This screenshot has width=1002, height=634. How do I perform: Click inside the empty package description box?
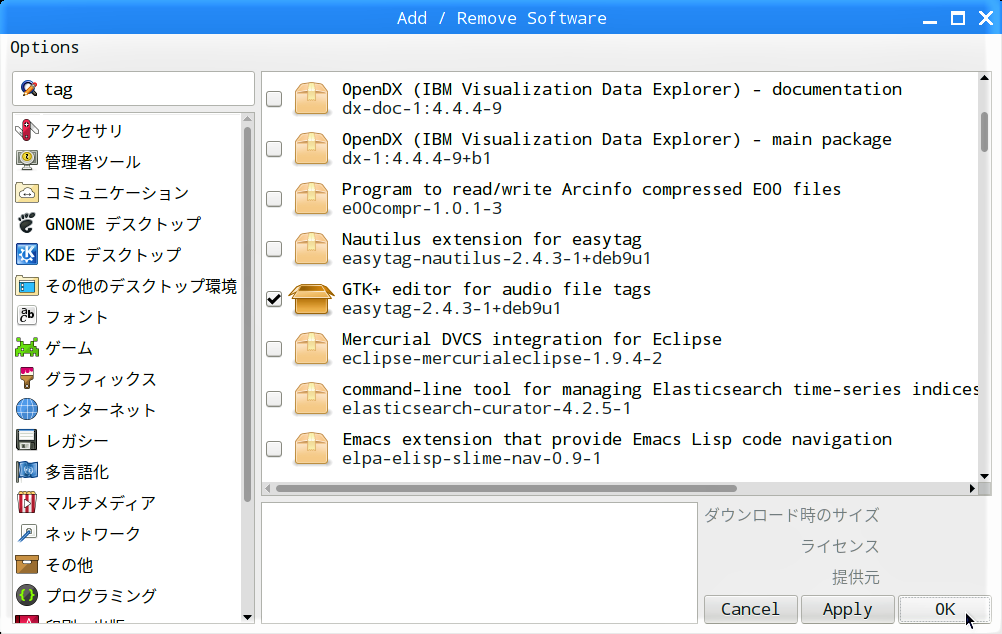pyautogui.click(x=479, y=562)
